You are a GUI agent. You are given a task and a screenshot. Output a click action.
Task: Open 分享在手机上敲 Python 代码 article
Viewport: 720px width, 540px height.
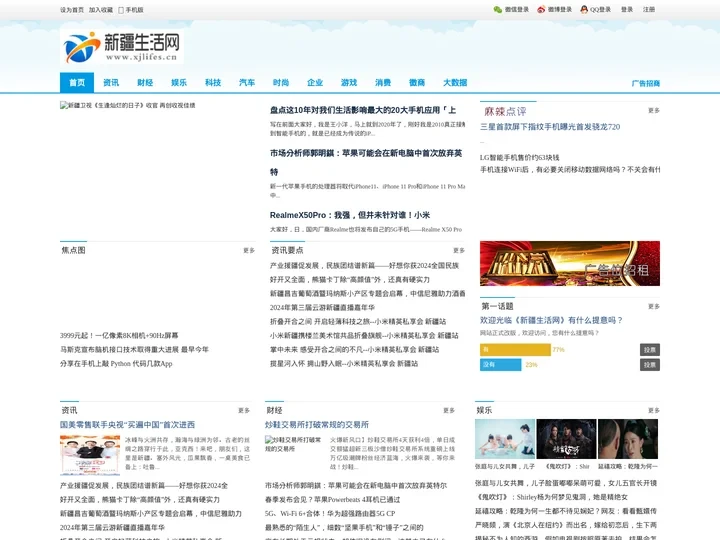pyautogui.click(x=116, y=364)
